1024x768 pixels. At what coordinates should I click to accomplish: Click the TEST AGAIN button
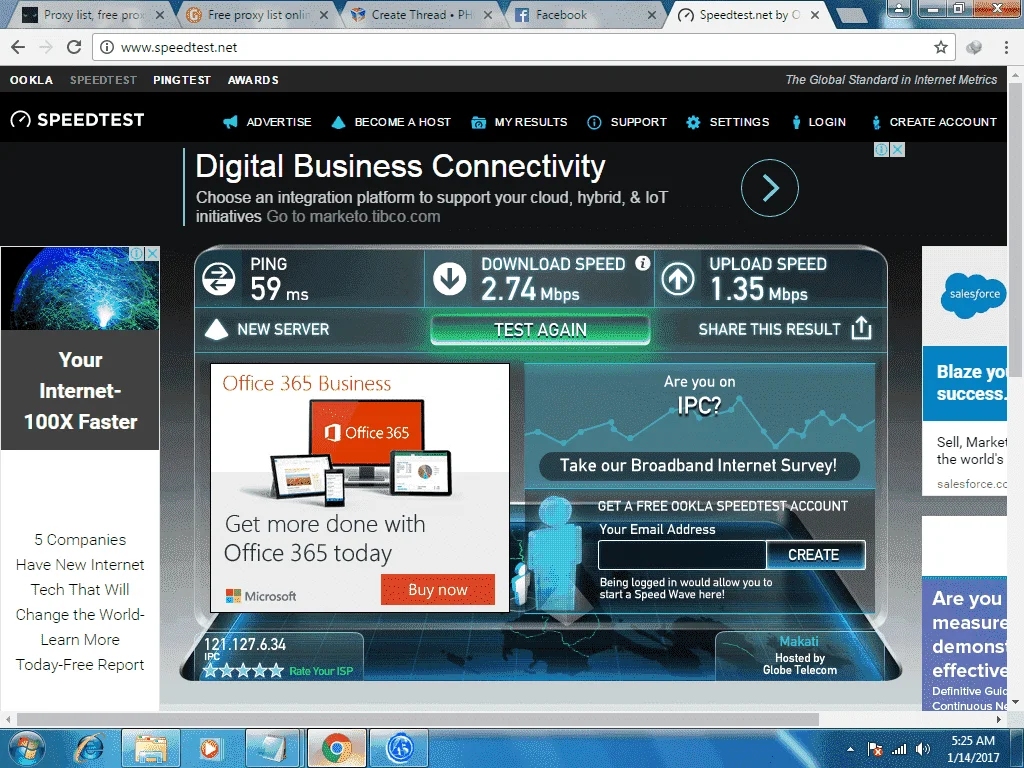point(540,330)
